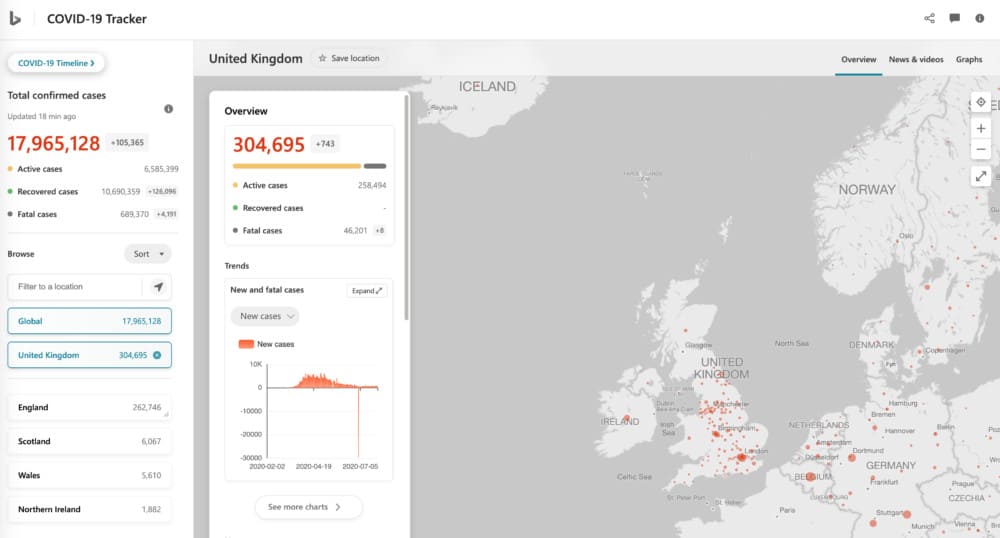Screen dimensions: 1000x538
Task: Click the UK total 304,695 figure
Action: 268,145
